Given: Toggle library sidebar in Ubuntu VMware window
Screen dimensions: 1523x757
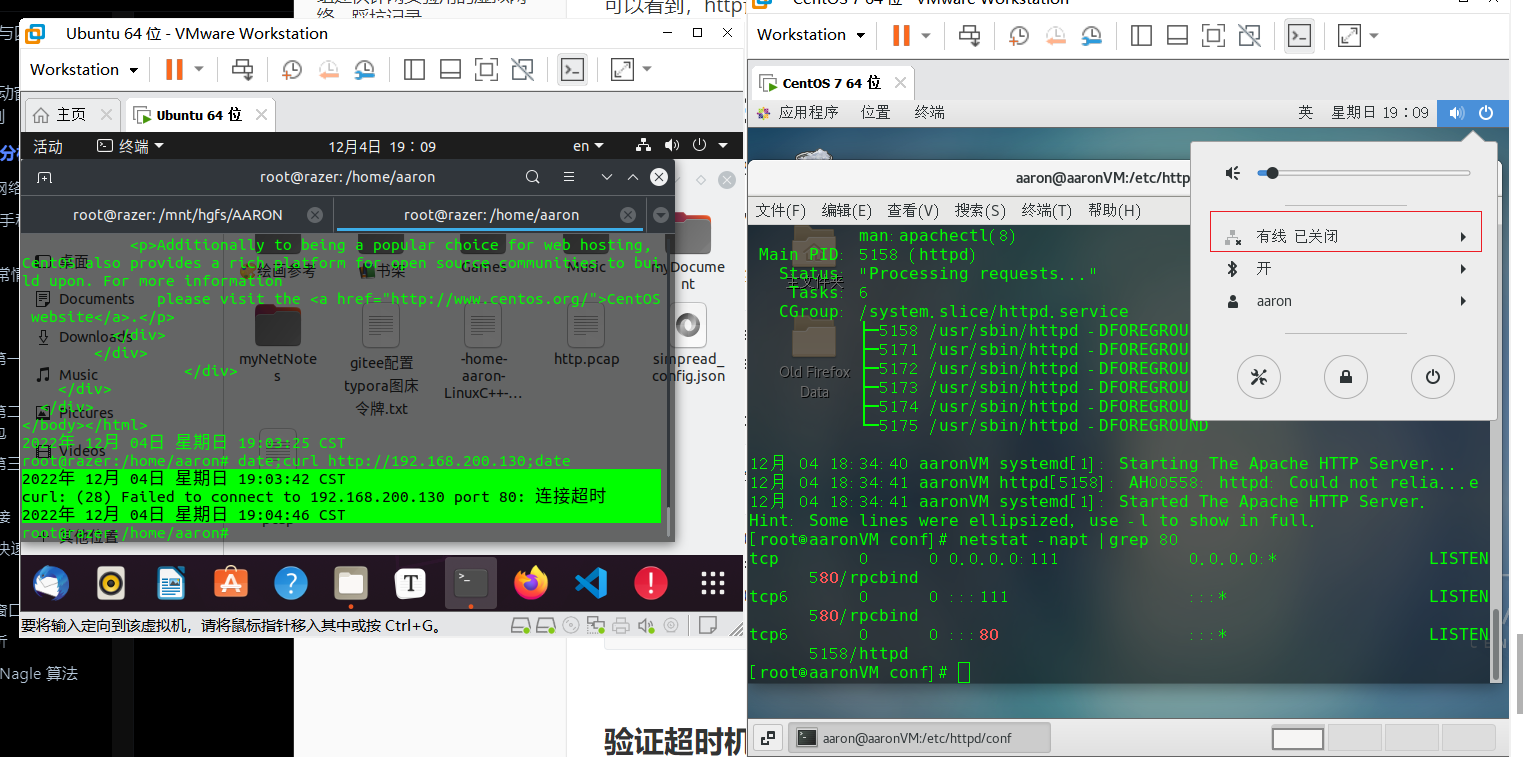Looking at the screenshot, I should (x=414, y=69).
